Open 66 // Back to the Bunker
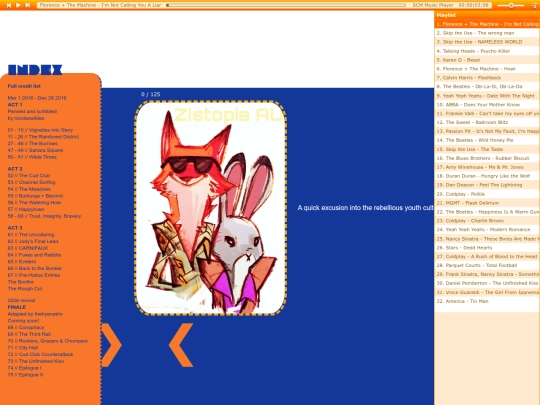This screenshot has height=405, width=540. [35, 268]
